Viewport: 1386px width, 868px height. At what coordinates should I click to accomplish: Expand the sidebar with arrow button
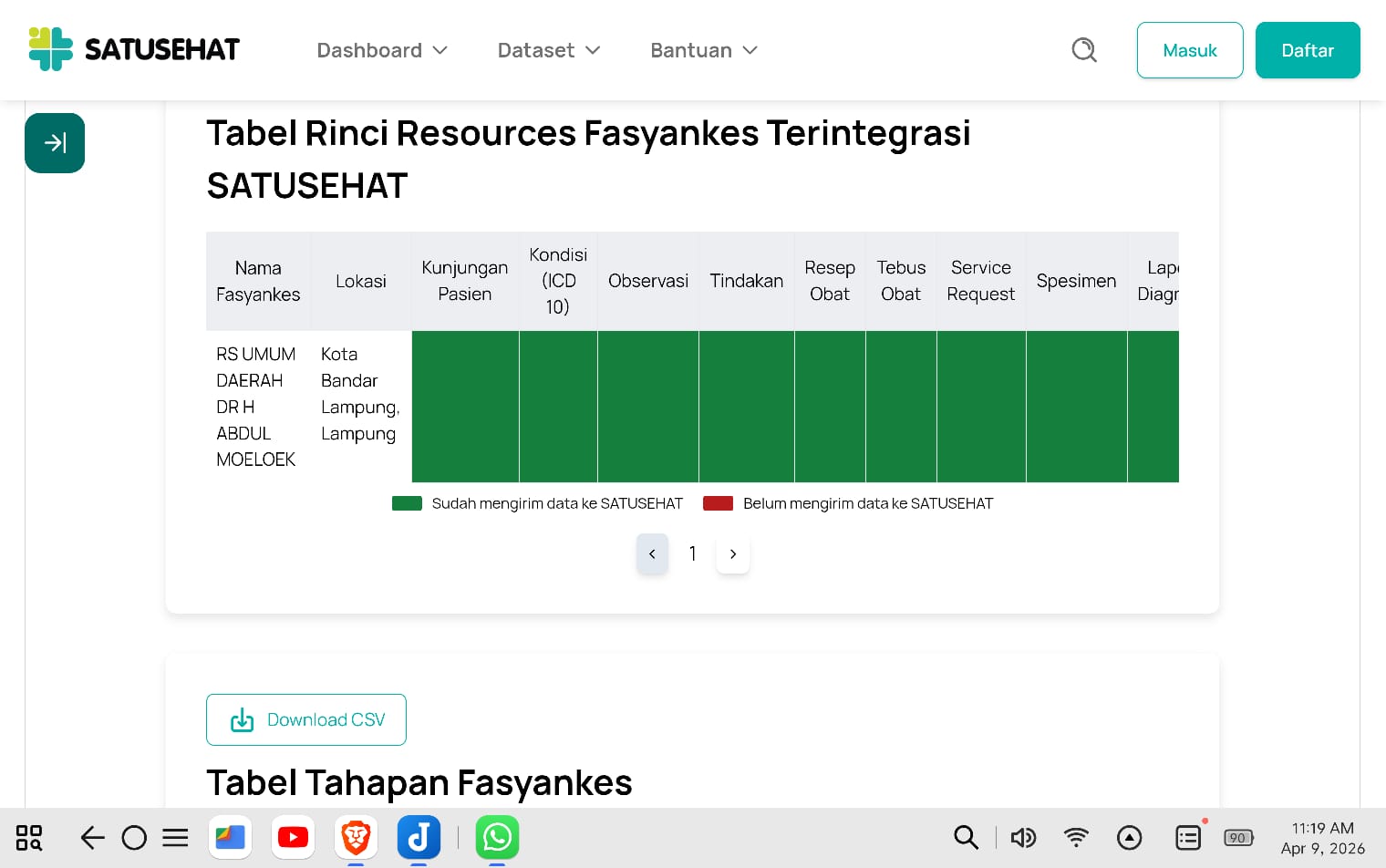click(x=55, y=143)
